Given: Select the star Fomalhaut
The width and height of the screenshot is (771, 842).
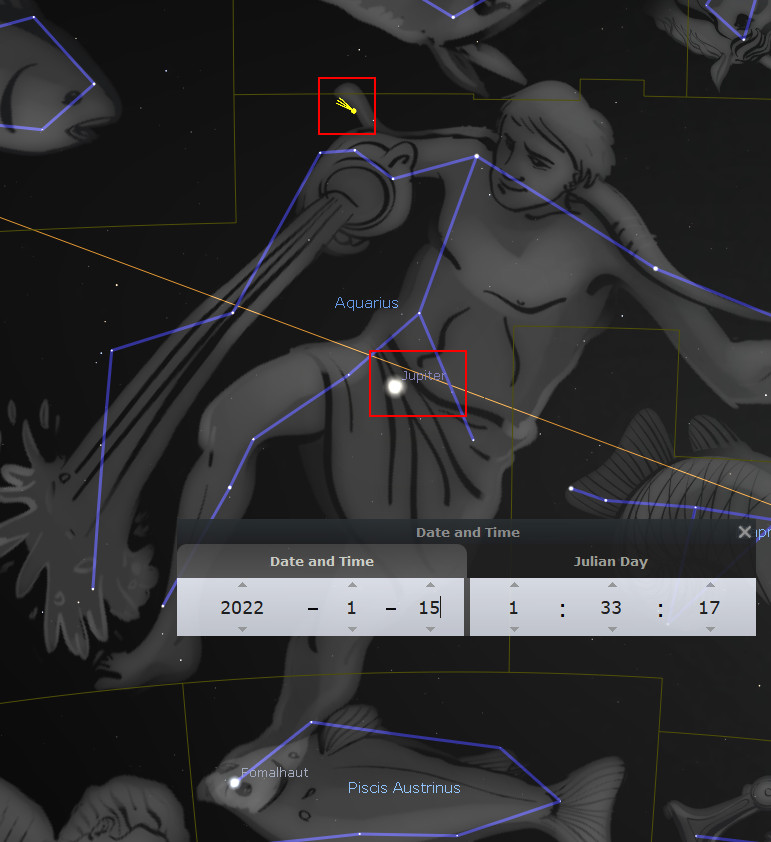Looking at the screenshot, I should [235, 783].
